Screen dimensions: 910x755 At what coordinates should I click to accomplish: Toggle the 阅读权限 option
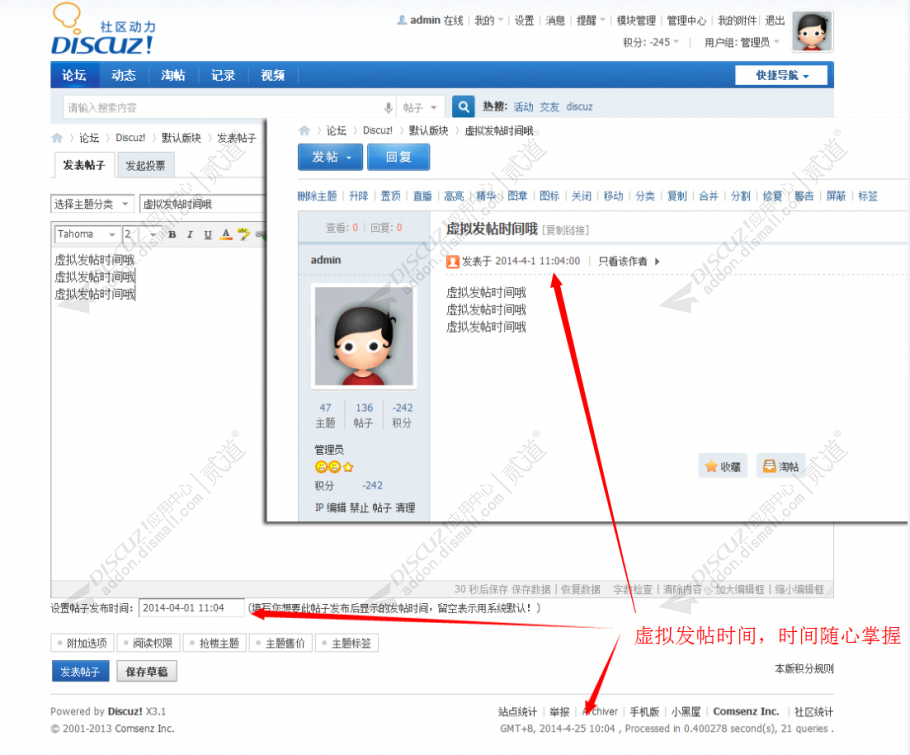point(148,643)
